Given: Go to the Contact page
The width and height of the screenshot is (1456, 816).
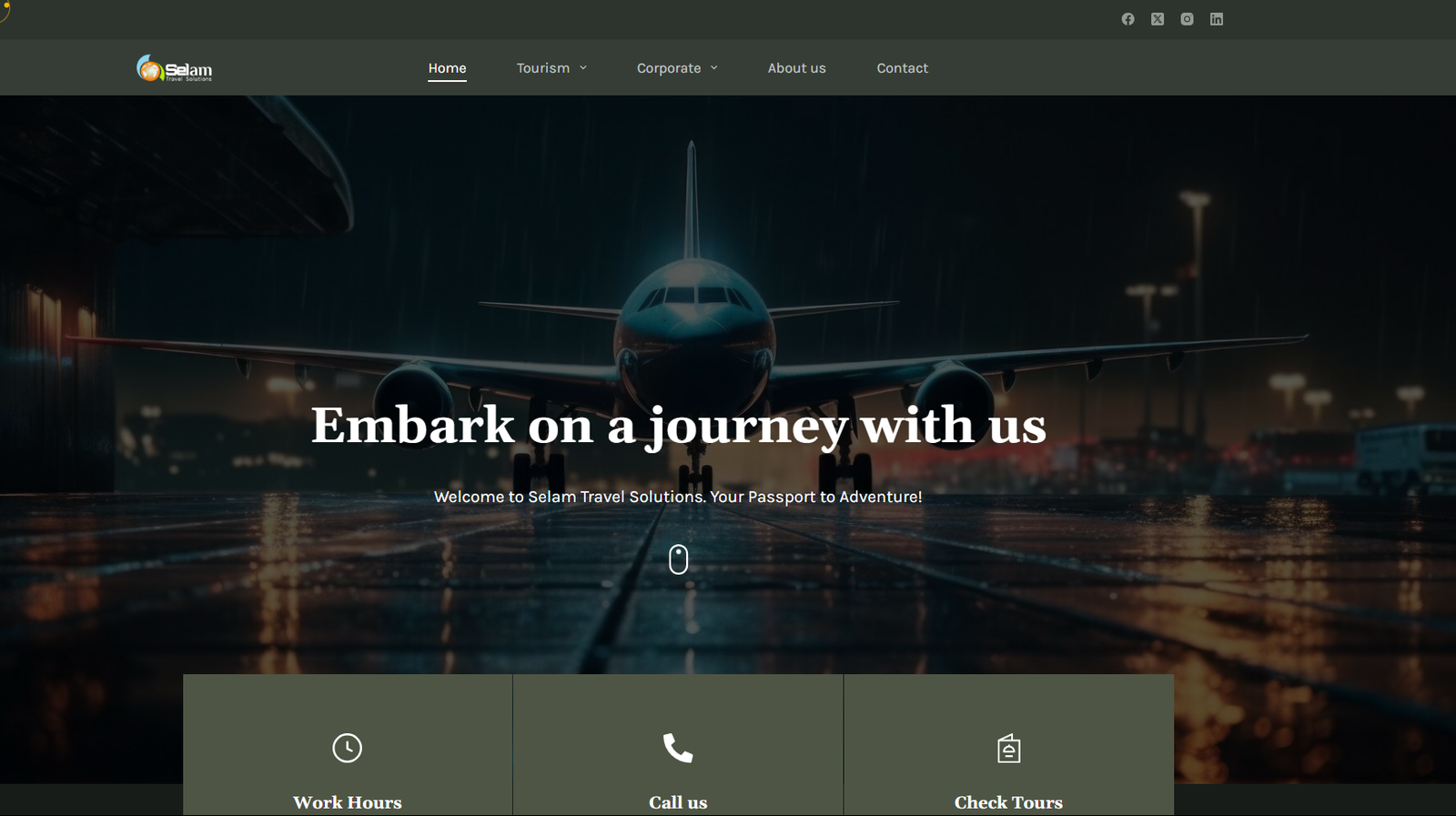Looking at the screenshot, I should click(902, 68).
